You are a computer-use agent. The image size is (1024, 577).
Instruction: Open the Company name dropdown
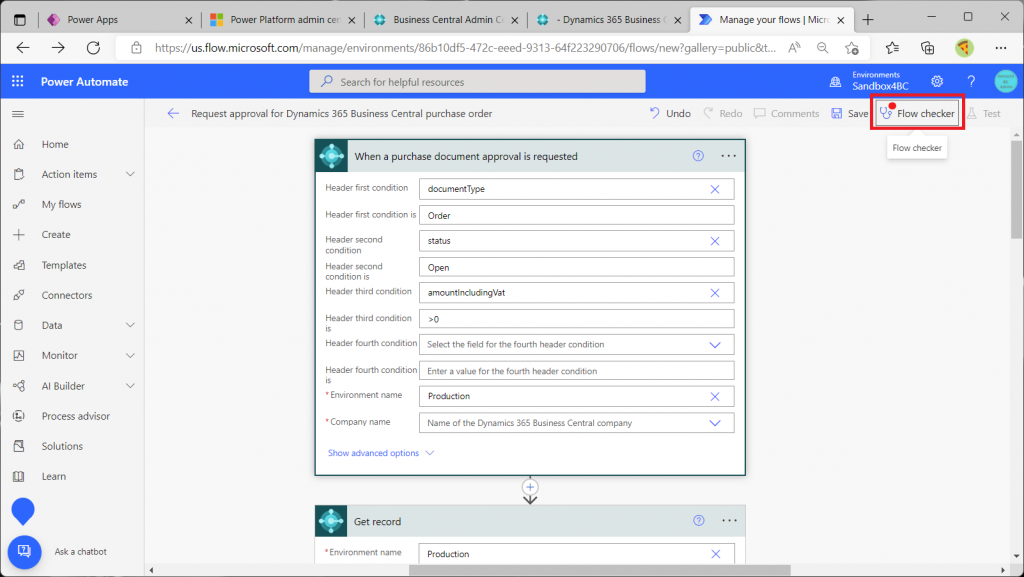(715, 423)
